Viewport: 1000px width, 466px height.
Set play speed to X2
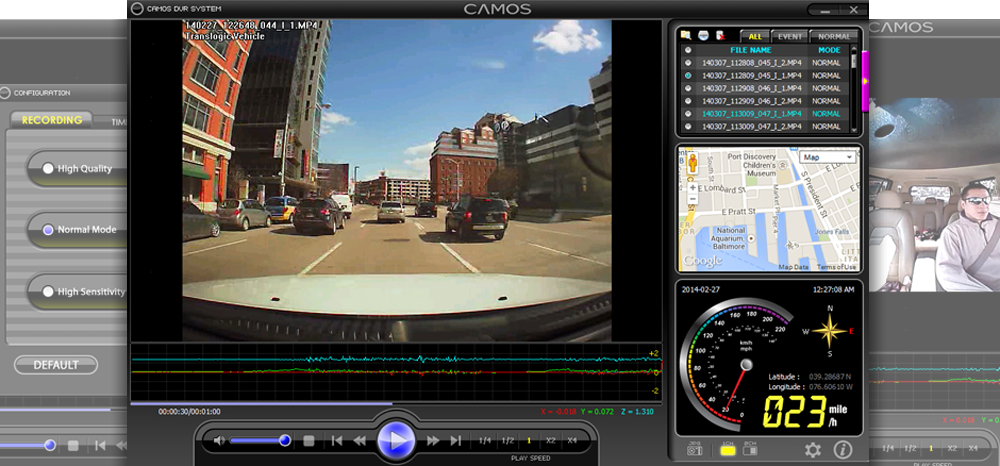(x=550, y=441)
